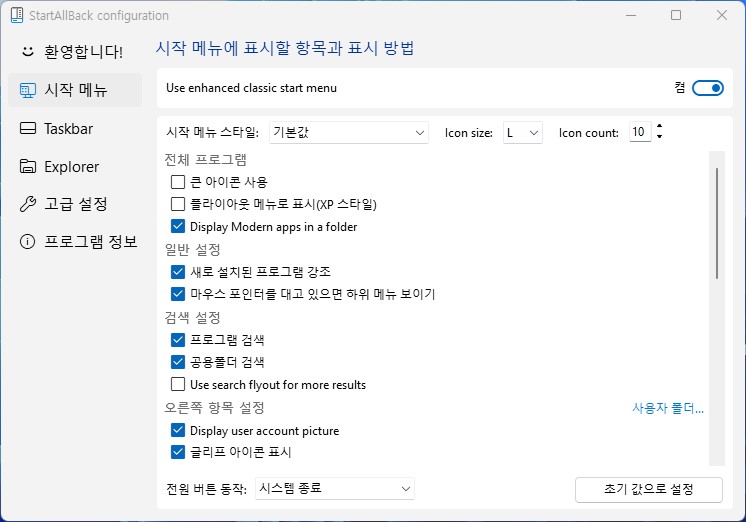
Task: Click the Icon count value field
Action: coord(639,132)
